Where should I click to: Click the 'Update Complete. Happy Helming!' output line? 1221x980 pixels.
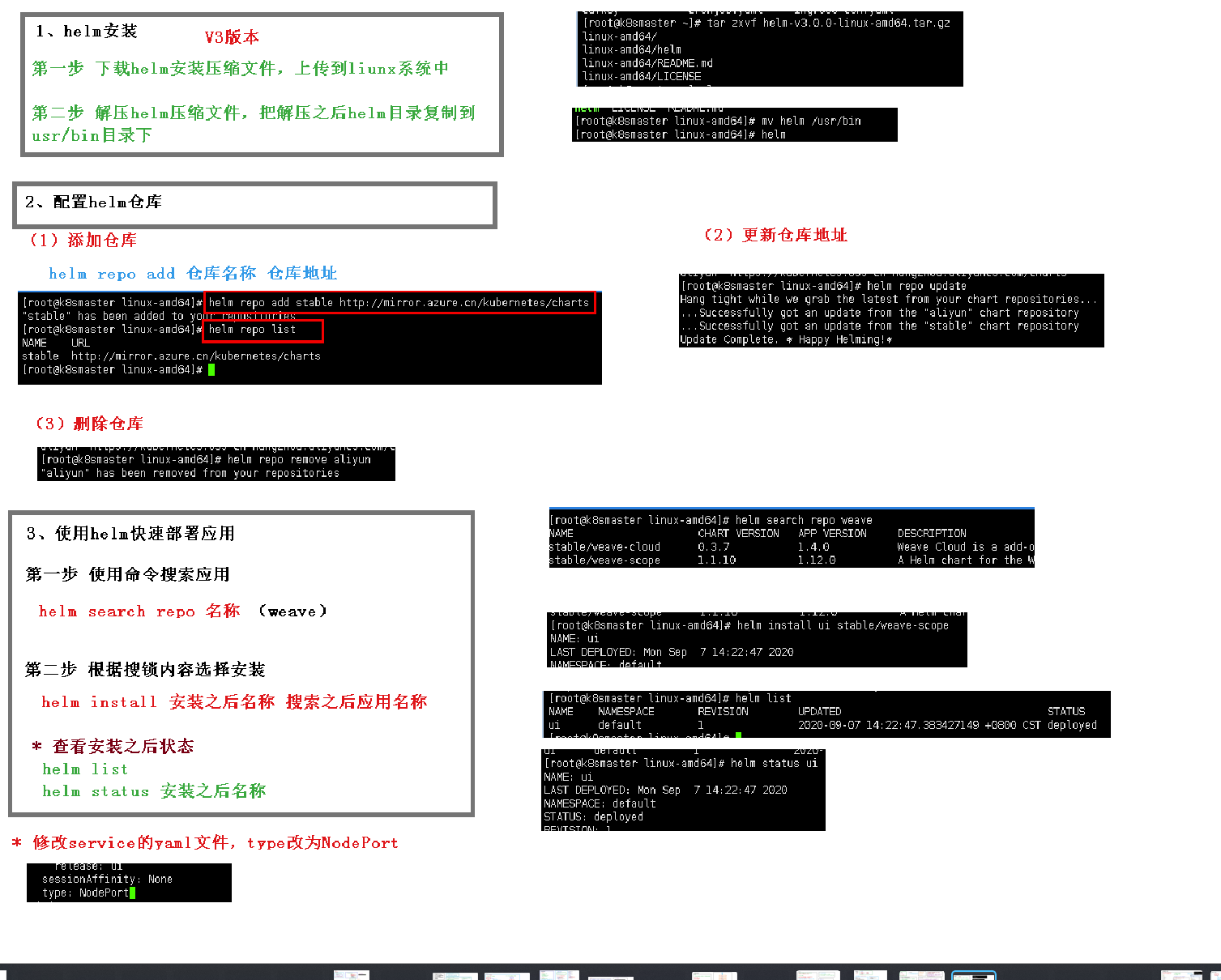tap(787, 340)
